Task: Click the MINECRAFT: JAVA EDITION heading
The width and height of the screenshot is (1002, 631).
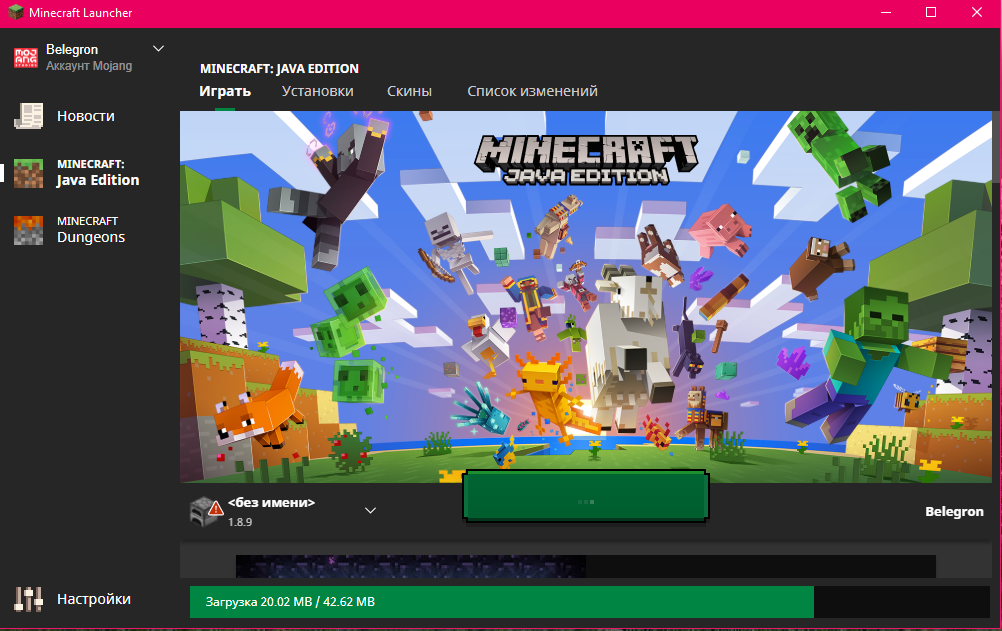Action: [x=279, y=68]
